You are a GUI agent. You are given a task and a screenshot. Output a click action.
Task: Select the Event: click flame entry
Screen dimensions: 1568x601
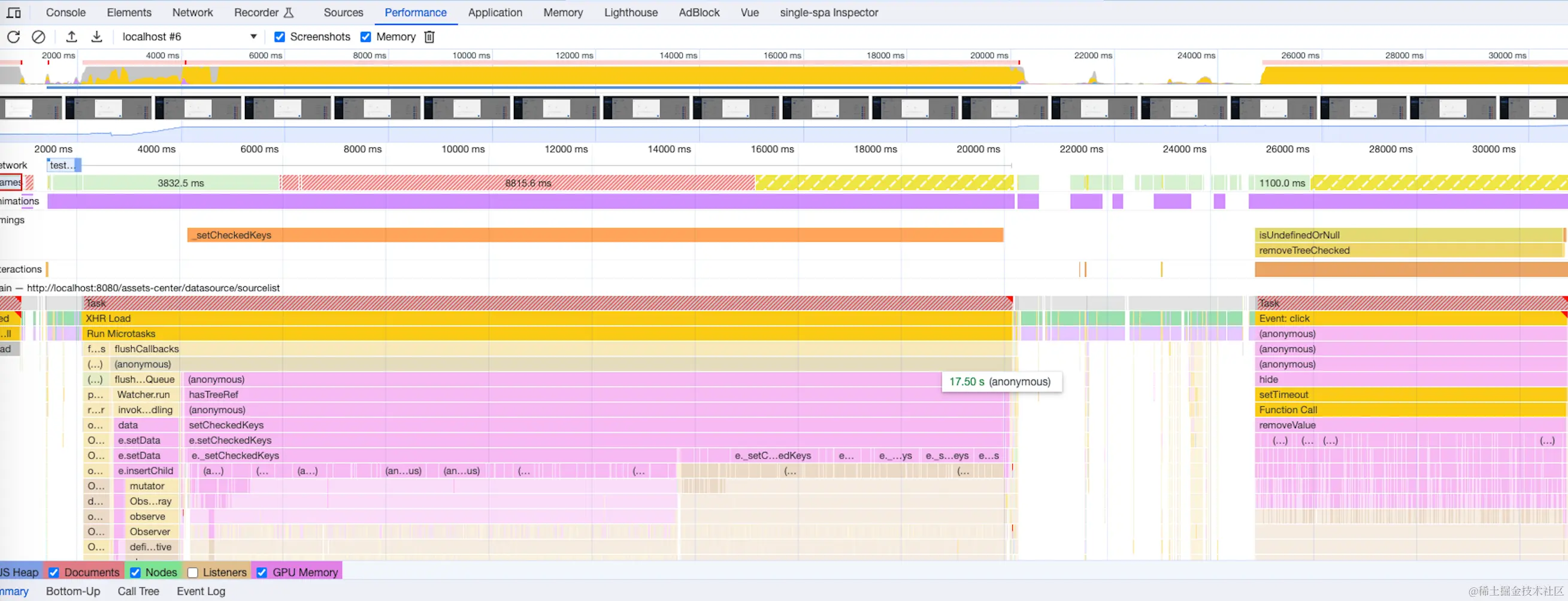1411,318
